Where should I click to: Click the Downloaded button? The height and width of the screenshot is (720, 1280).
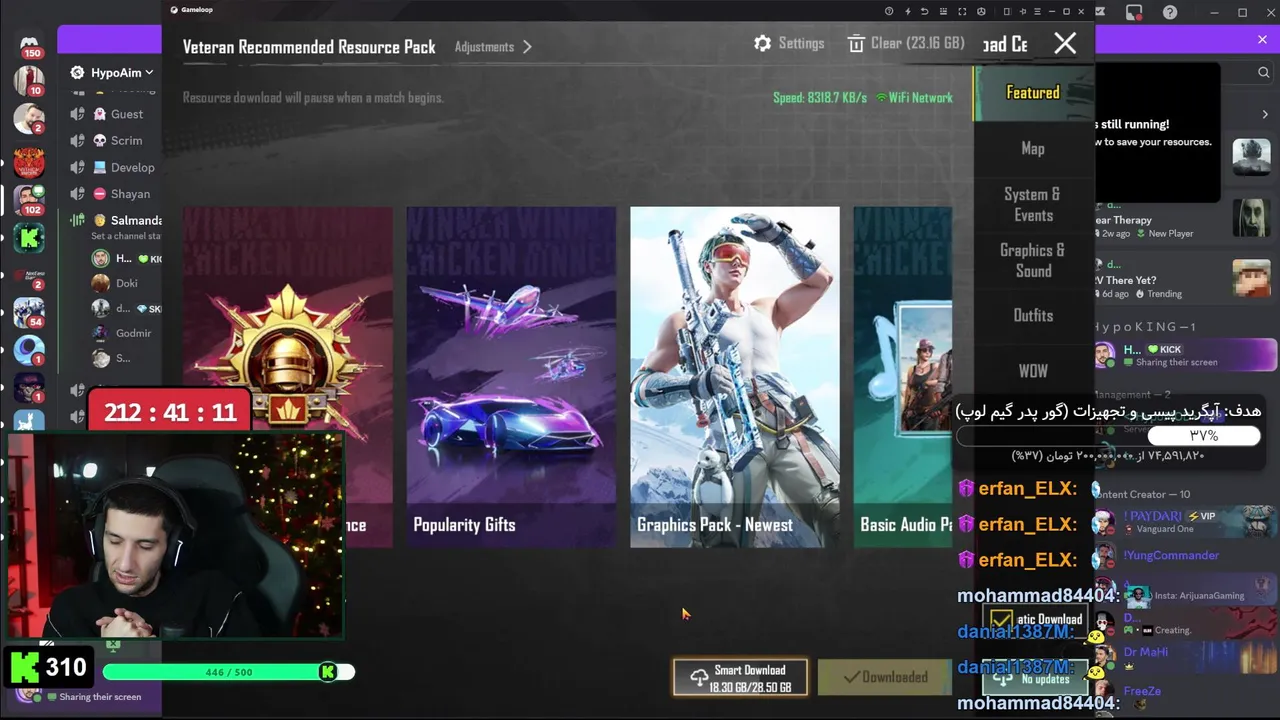pyautogui.click(x=884, y=678)
